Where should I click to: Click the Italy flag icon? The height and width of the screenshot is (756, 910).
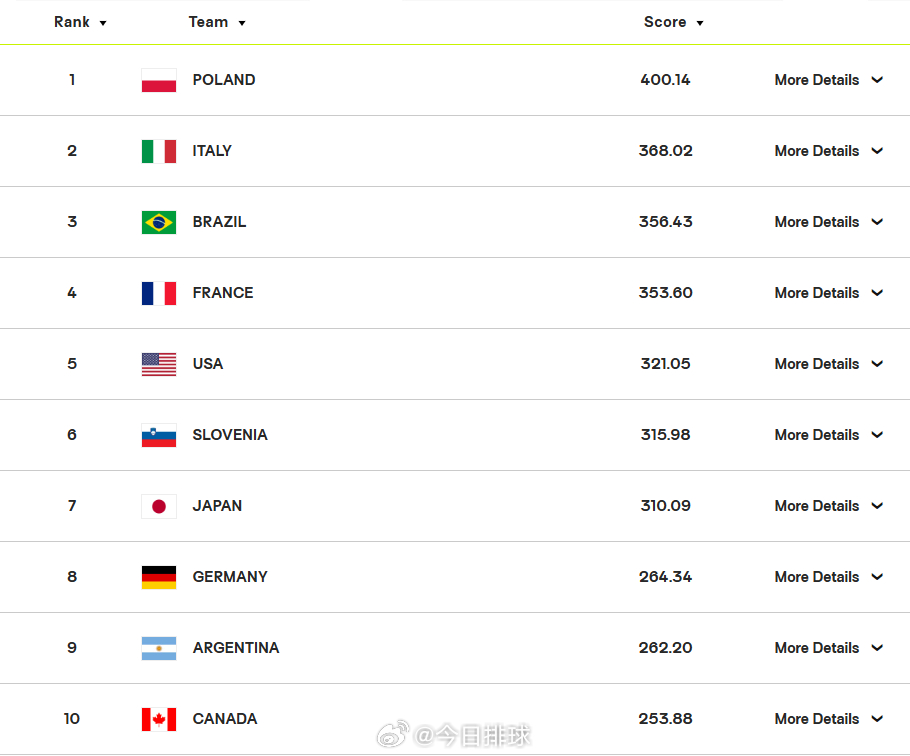point(158,151)
